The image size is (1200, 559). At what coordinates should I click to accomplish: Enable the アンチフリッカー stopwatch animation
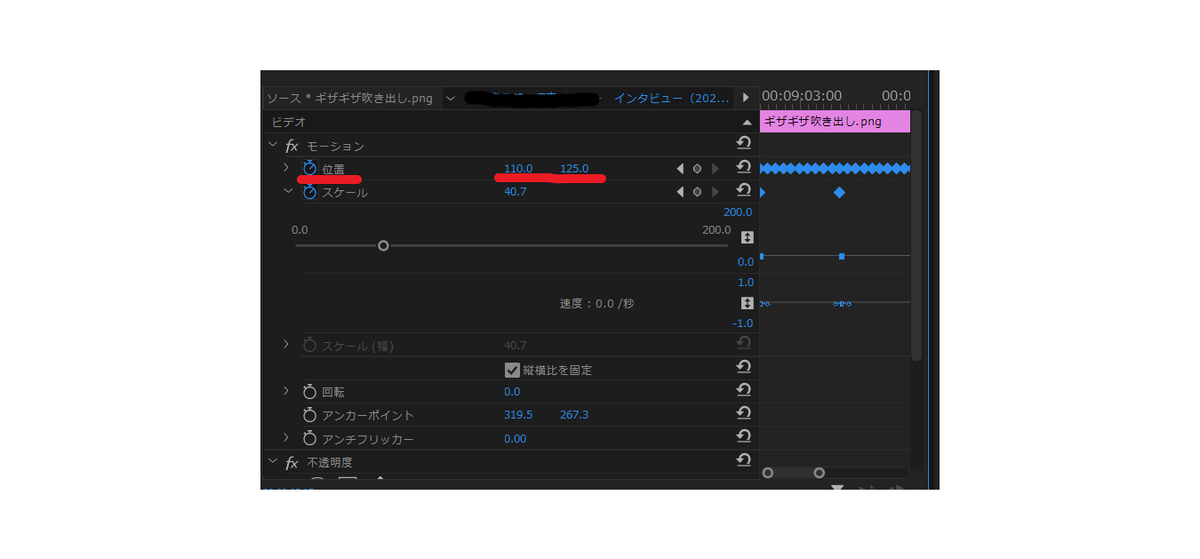[310, 439]
